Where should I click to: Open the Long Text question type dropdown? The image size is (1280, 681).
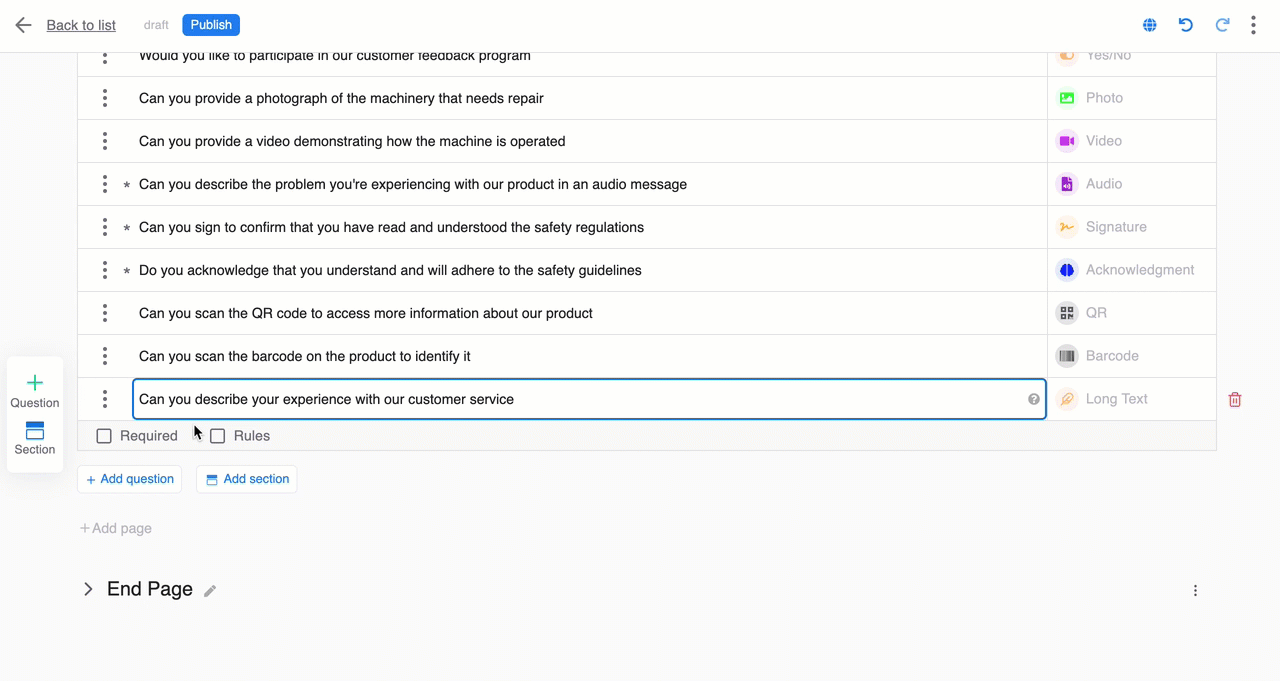(1131, 399)
